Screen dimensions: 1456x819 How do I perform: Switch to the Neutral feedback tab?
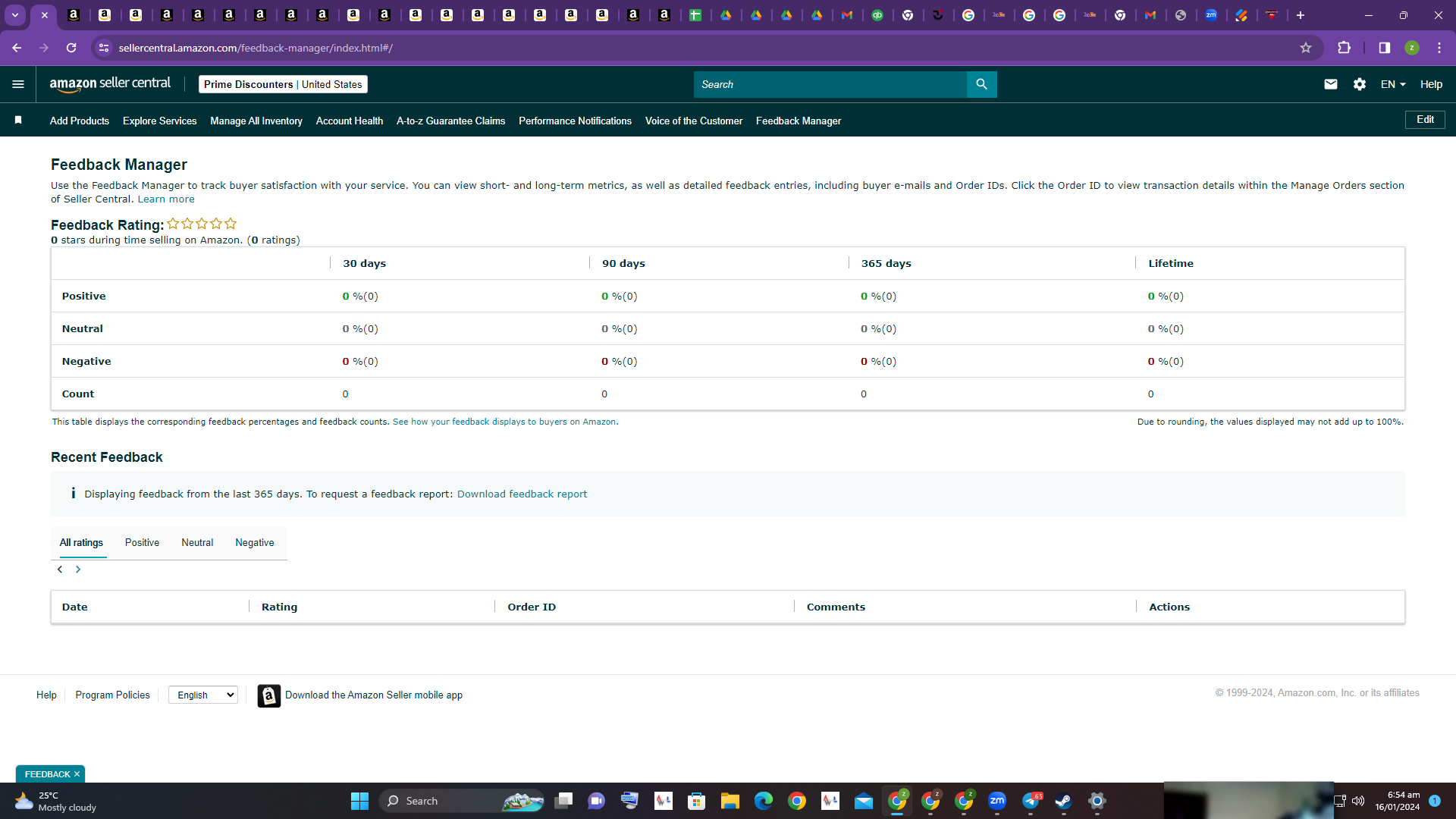click(x=197, y=543)
